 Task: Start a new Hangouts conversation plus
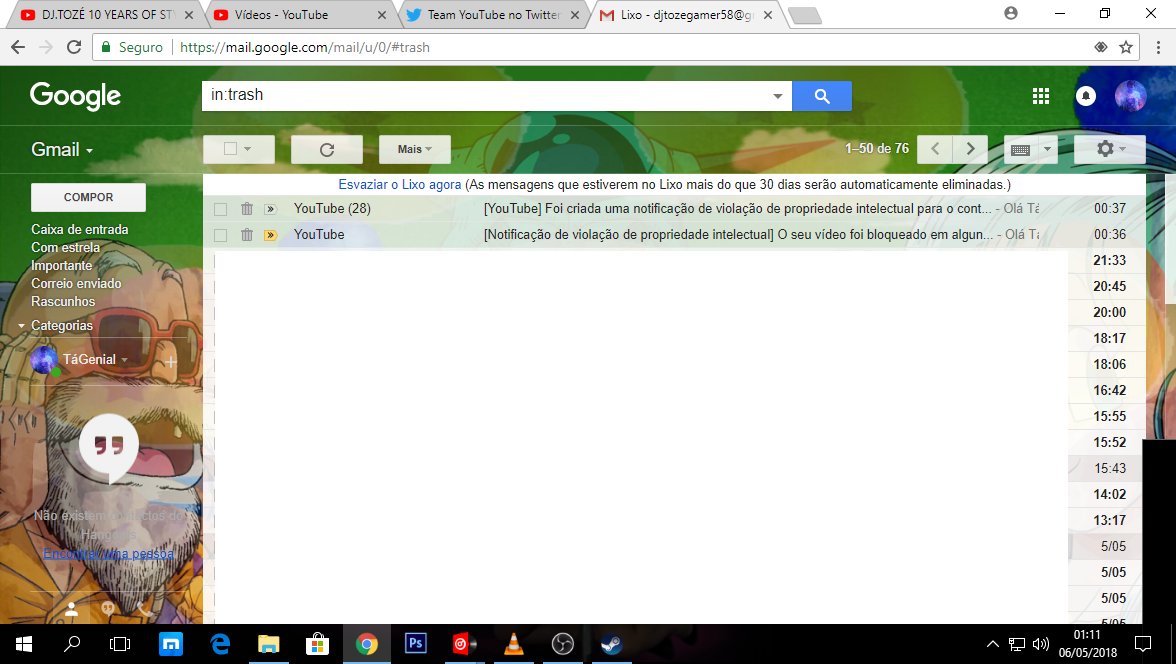pyautogui.click(x=171, y=362)
